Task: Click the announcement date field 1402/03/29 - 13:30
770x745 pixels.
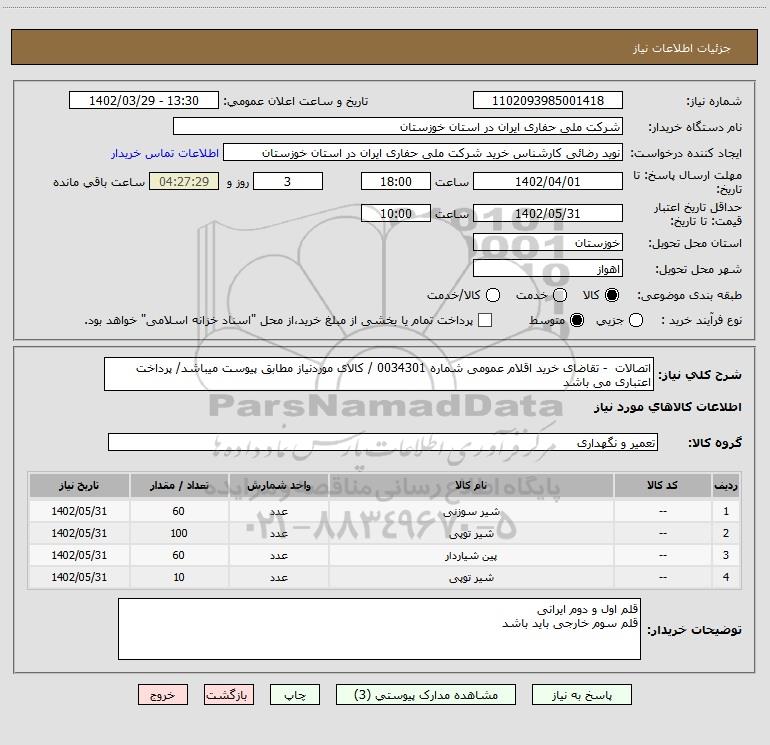Action: point(144,100)
